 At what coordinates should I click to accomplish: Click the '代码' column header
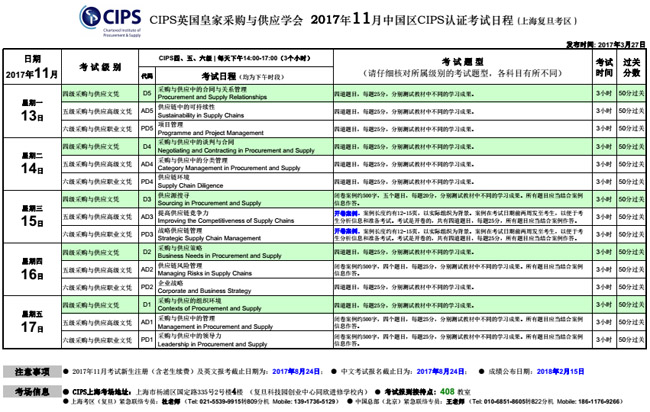147,76
